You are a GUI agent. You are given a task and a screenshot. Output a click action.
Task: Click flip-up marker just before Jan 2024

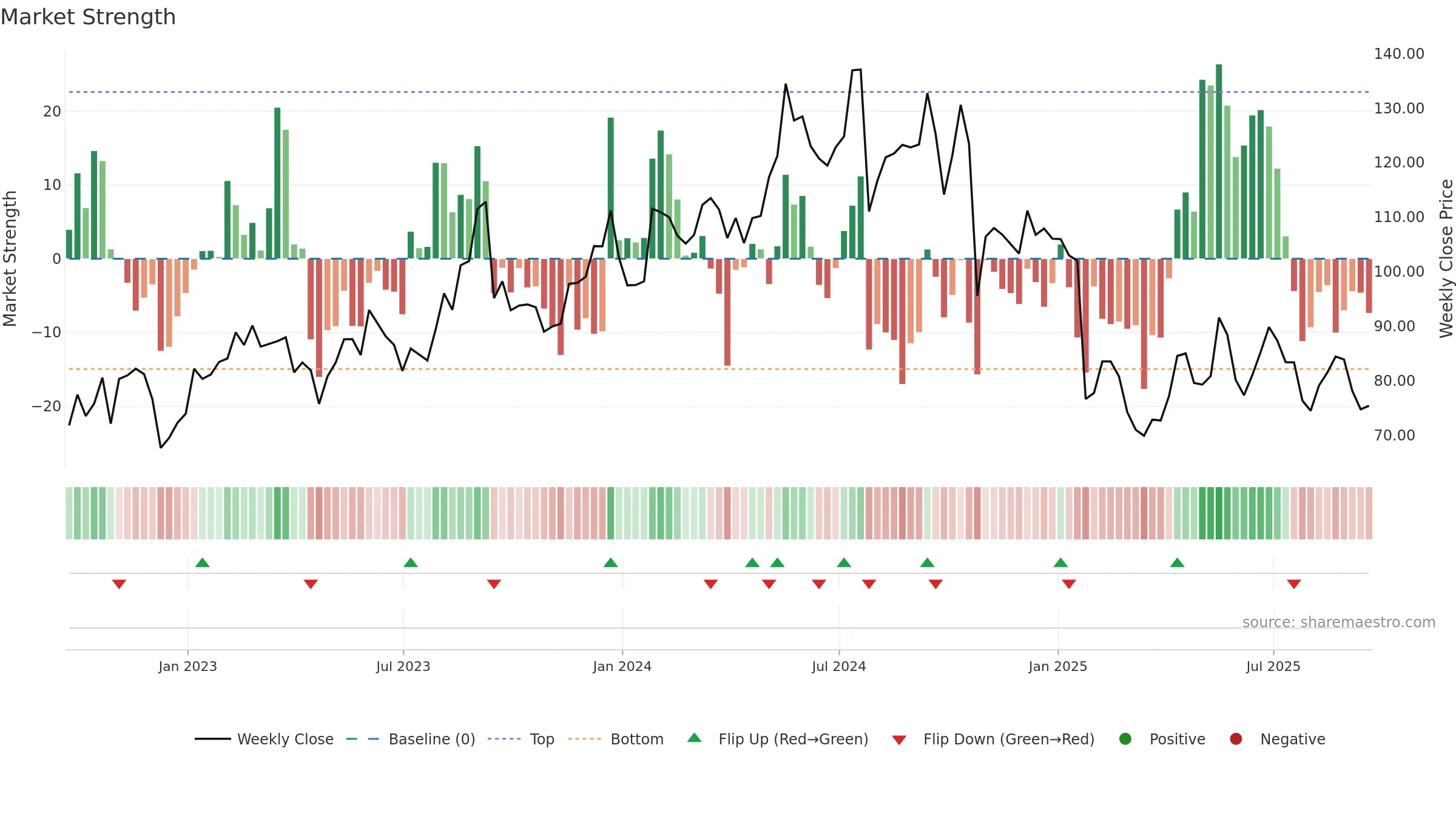click(611, 562)
